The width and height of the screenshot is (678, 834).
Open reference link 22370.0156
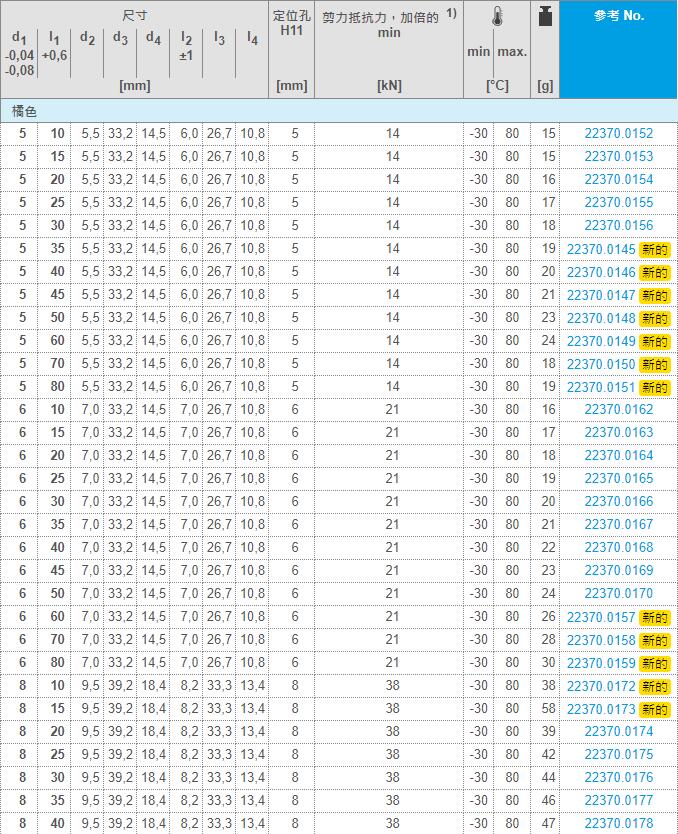pos(618,226)
